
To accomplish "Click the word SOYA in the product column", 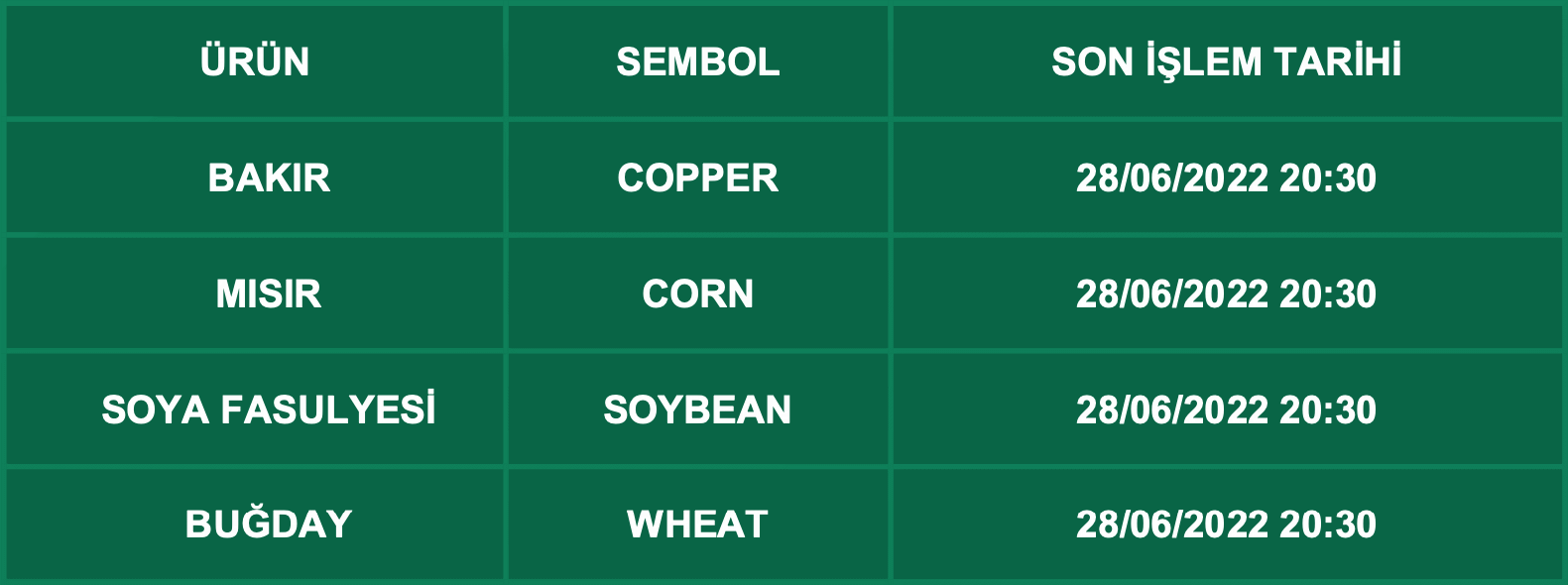I will [155, 409].
